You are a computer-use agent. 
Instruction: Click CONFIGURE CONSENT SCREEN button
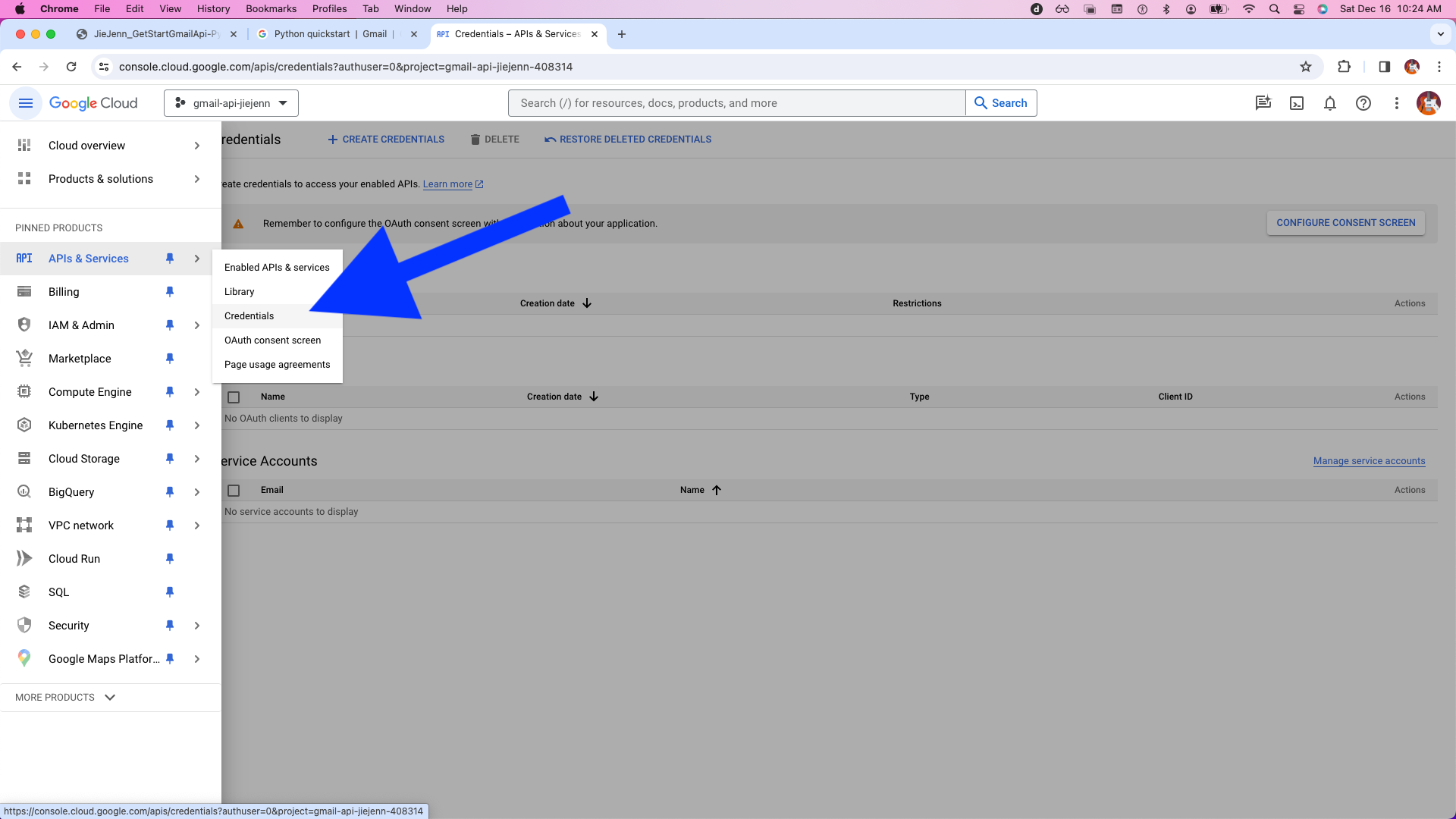click(x=1346, y=223)
